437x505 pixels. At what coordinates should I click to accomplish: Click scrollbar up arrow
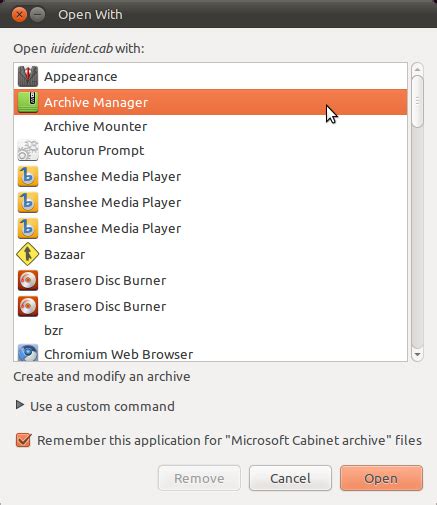point(417,69)
